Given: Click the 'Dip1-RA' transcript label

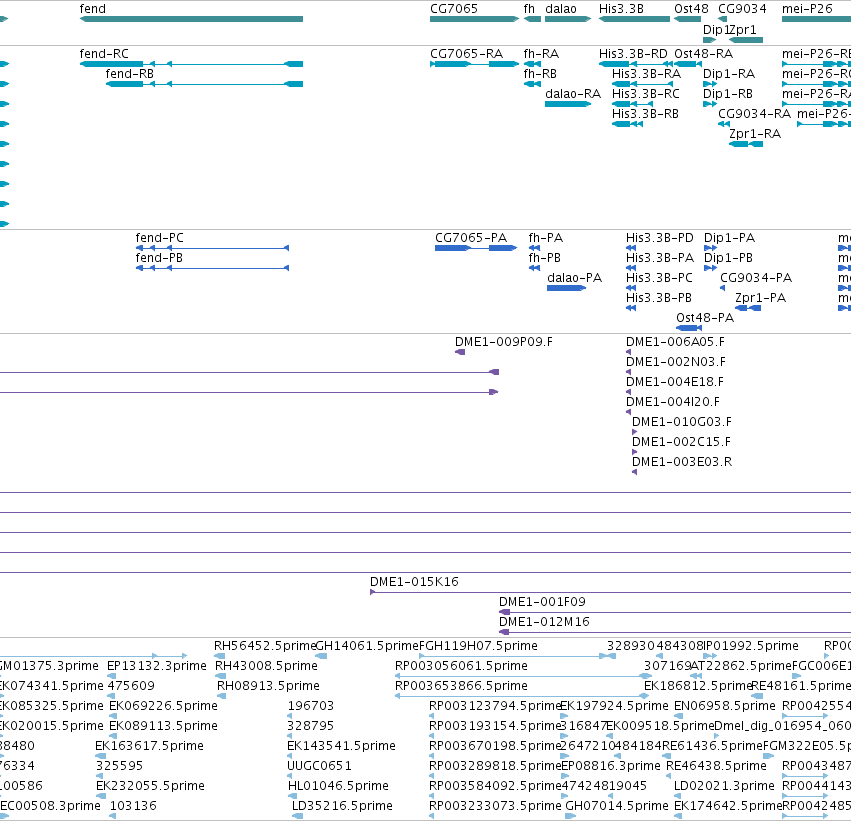Looking at the screenshot, I should pyautogui.click(x=729, y=74).
